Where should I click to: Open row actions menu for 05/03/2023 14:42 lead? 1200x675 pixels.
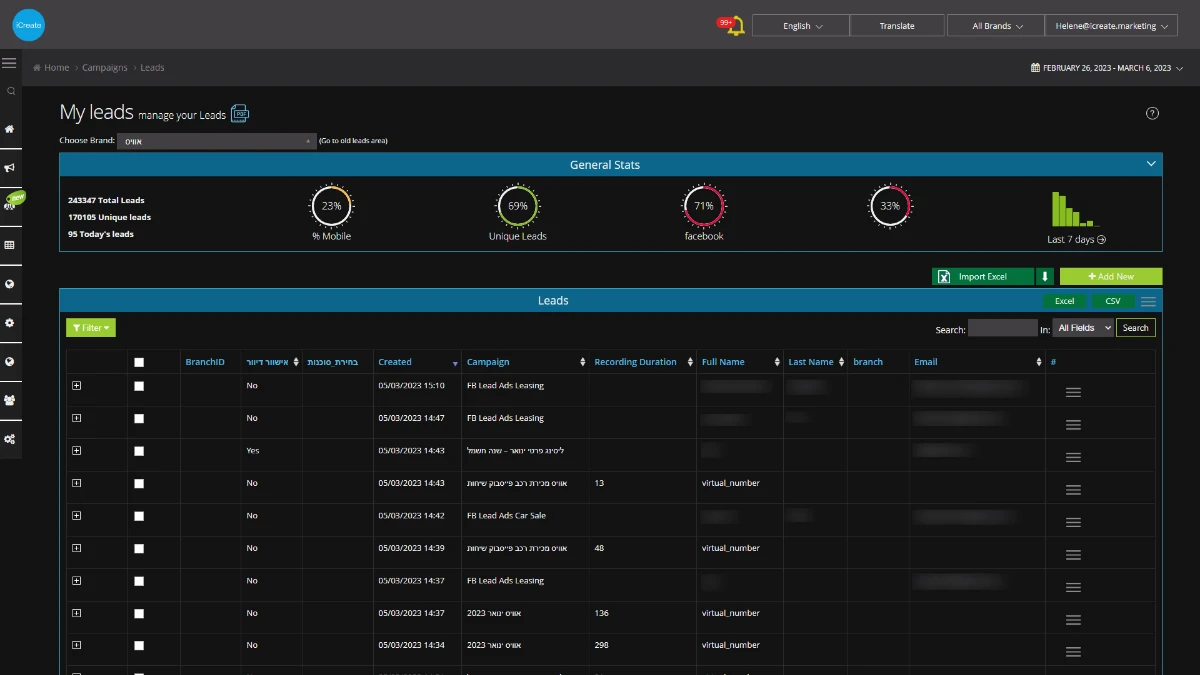[x=1073, y=522]
